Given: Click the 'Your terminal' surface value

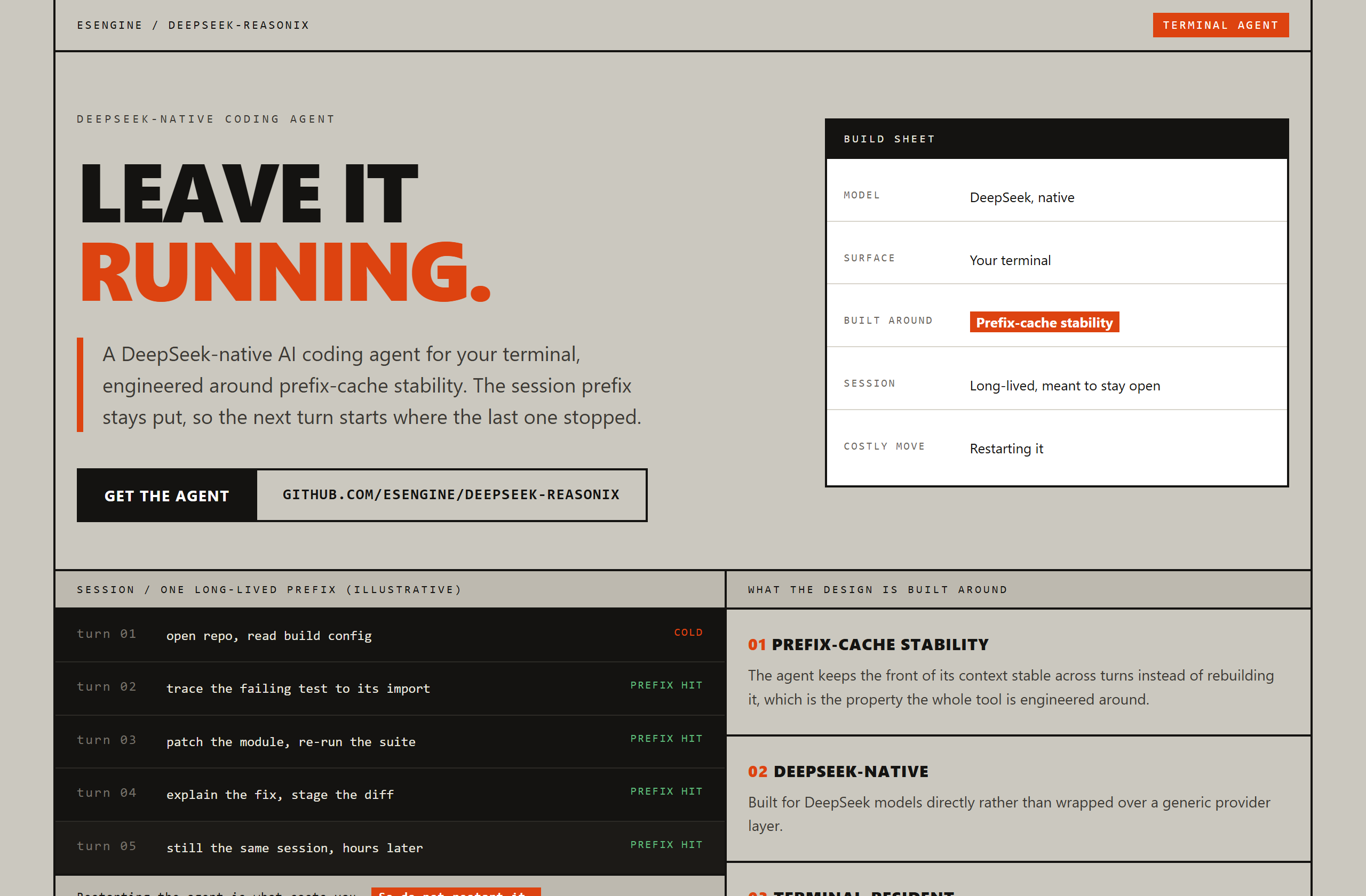Looking at the screenshot, I should 1010,260.
